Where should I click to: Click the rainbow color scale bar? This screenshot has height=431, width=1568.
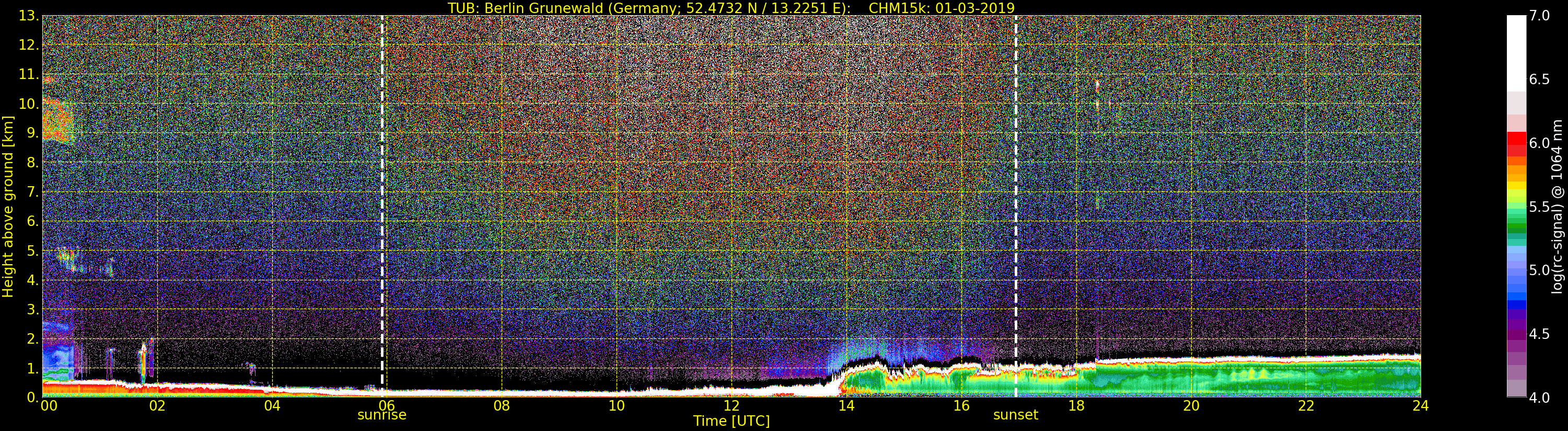[1516, 206]
